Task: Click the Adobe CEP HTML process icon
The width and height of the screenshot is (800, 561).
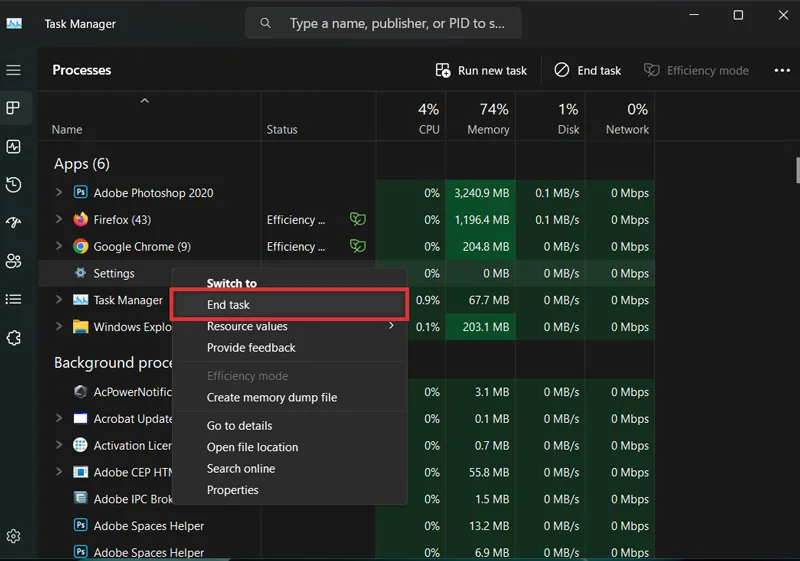Action: 80,472
